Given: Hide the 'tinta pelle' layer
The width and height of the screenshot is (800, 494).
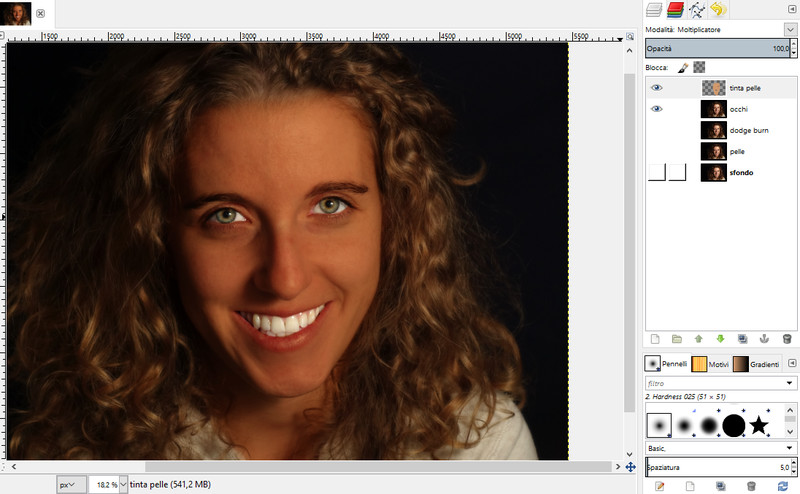Looking at the screenshot, I should [657, 88].
